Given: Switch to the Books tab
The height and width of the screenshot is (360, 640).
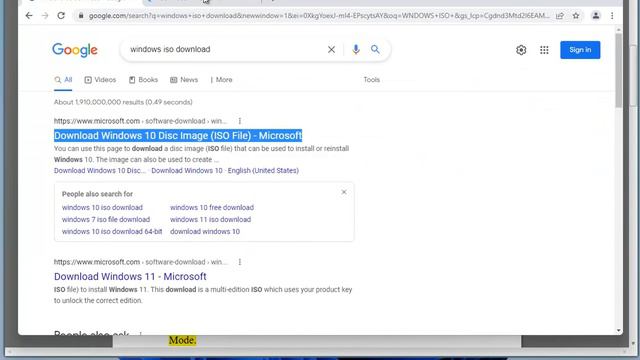Looking at the screenshot, I should point(143,80).
